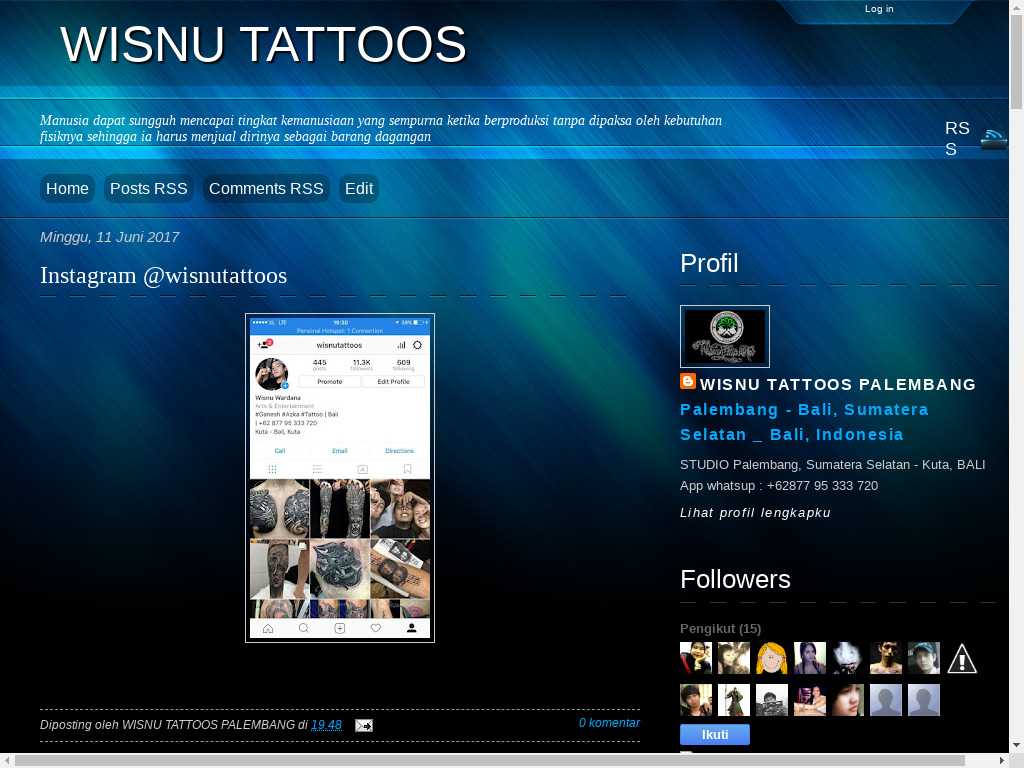The width and height of the screenshot is (1024, 768).
Task: Click the Blogger logo icon beside profile name
Action: (x=688, y=381)
